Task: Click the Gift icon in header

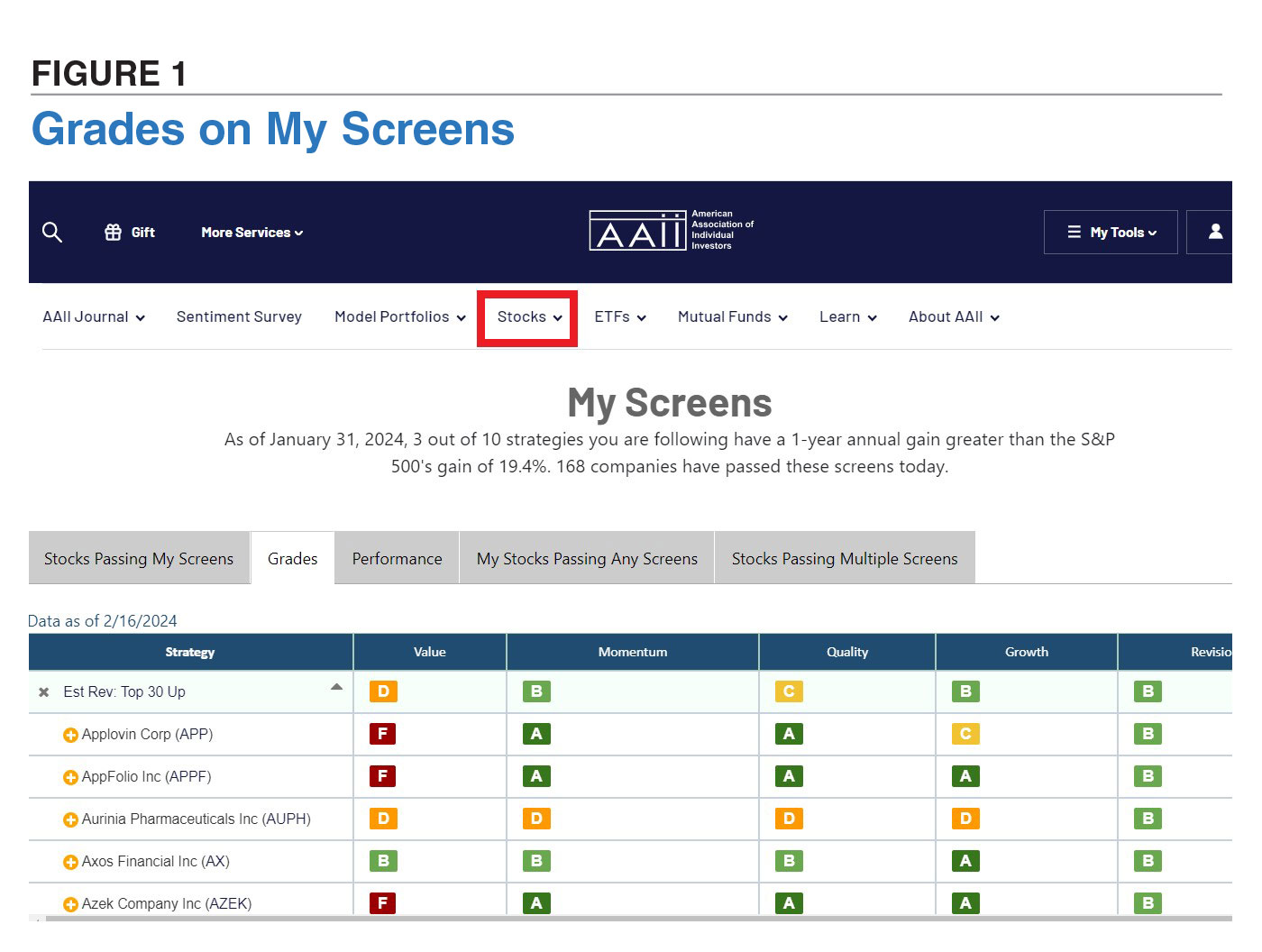Action: point(113,233)
